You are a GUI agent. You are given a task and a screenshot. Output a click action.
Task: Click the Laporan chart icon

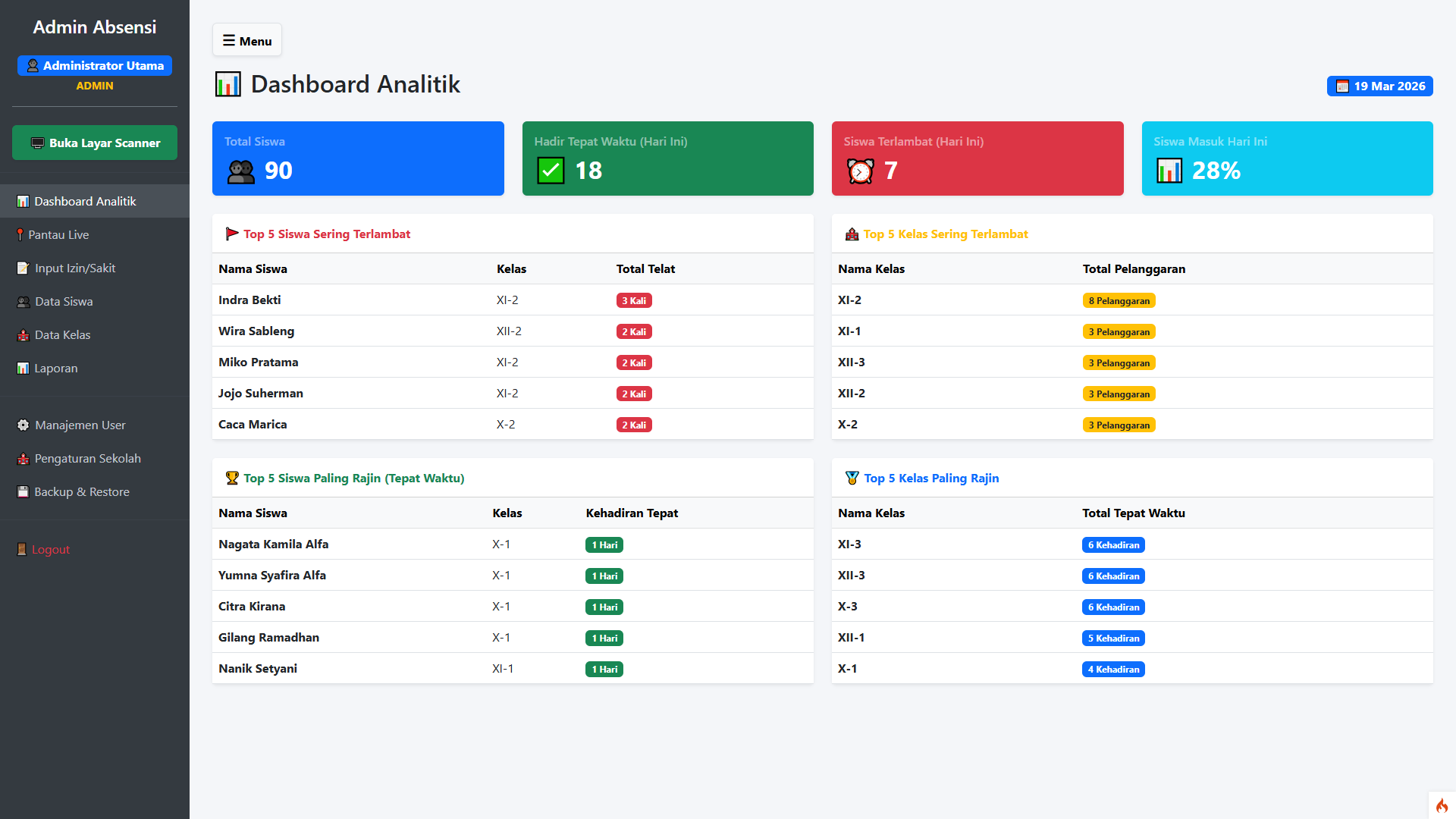tap(23, 369)
